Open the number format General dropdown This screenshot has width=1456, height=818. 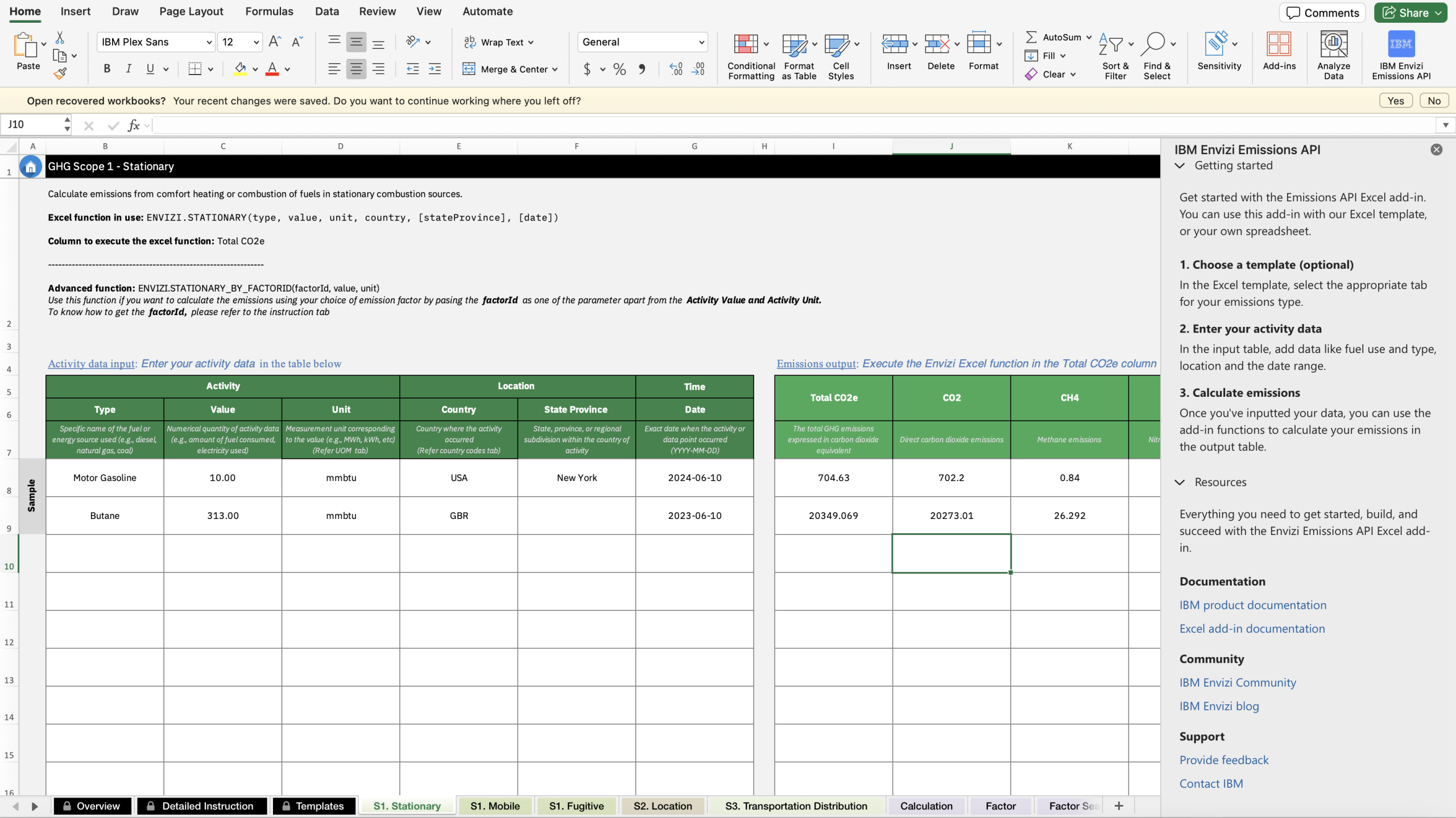click(701, 42)
